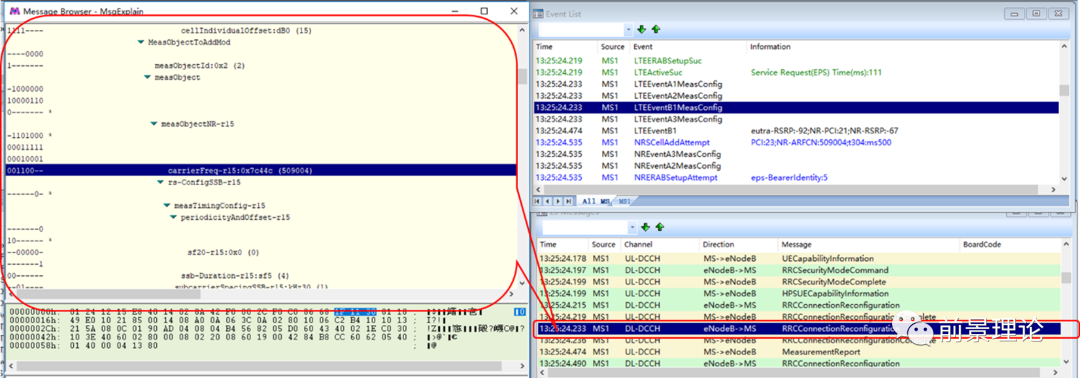Select the UECapabilityInformation message row

(799, 258)
